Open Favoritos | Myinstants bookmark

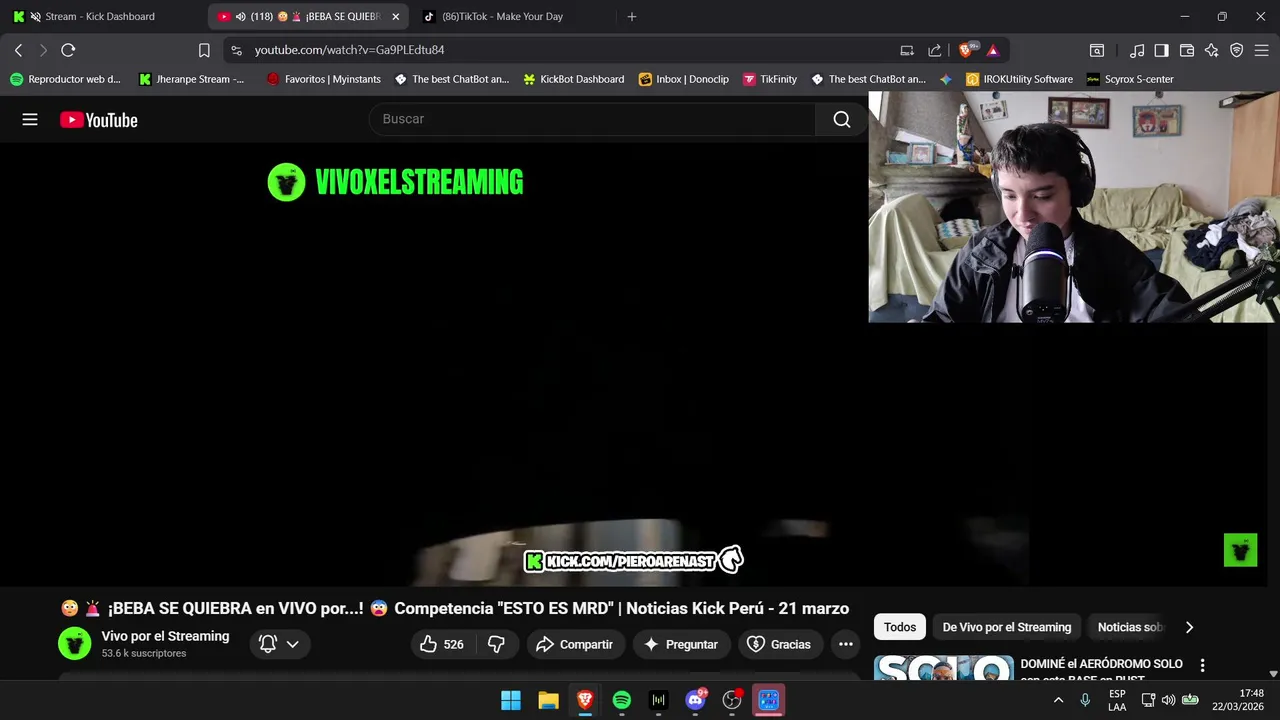pyautogui.click(x=323, y=79)
